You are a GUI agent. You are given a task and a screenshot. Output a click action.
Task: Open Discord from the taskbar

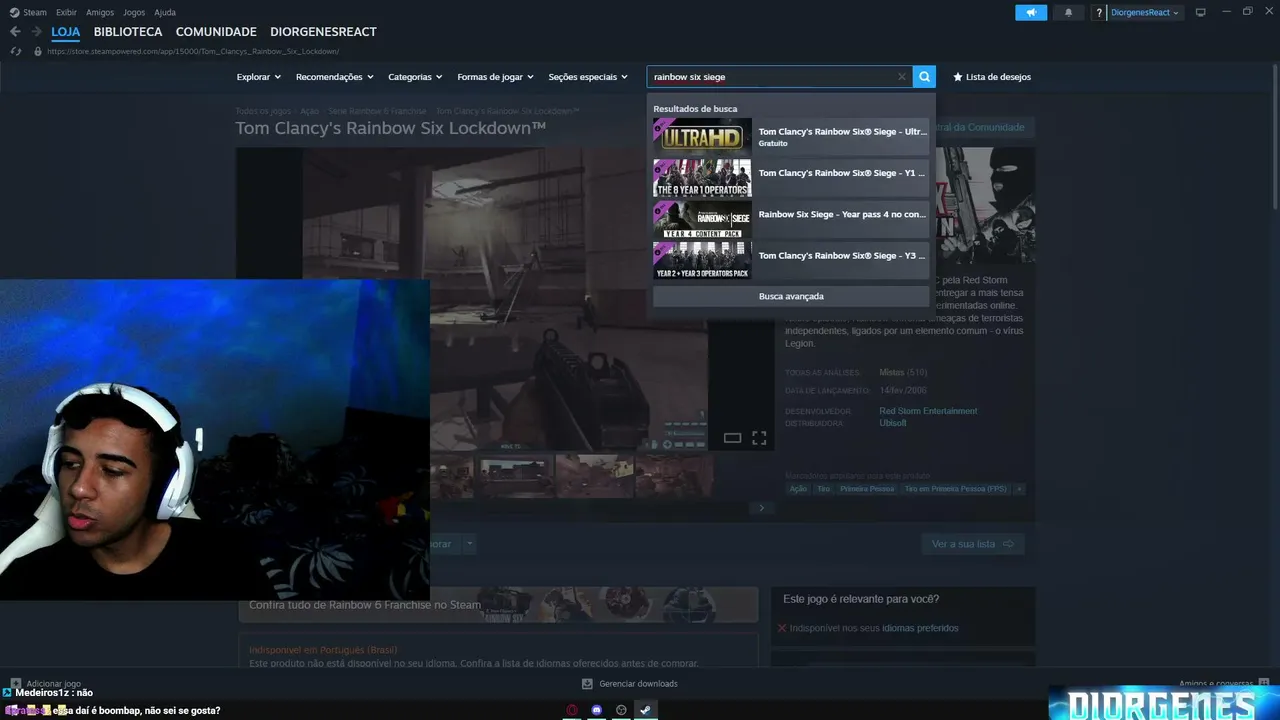point(597,710)
